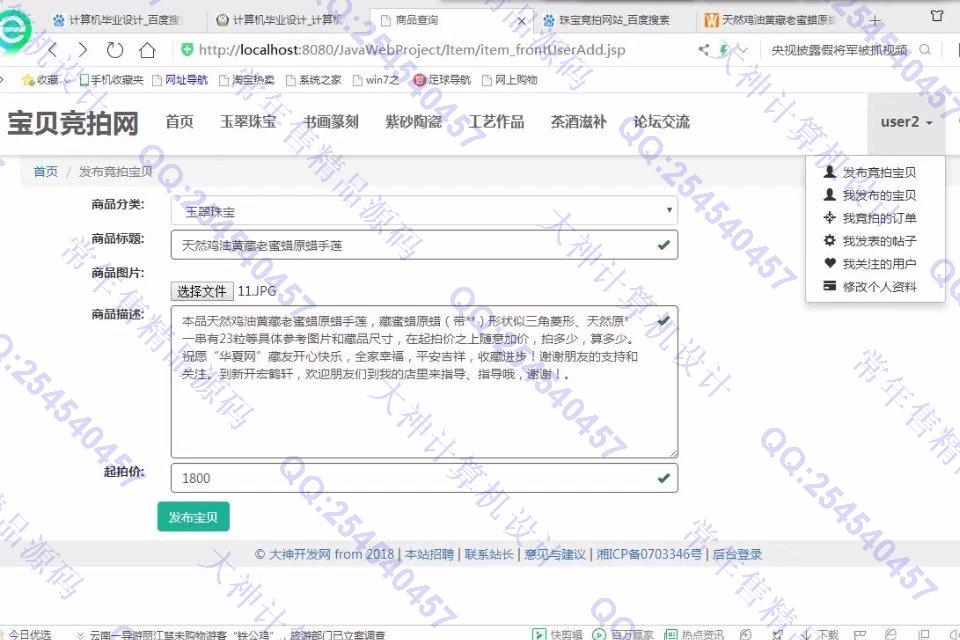Click the 央视披露假将军被抓视频 search box
Viewport: 960px width, 640px height.
[839, 50]
